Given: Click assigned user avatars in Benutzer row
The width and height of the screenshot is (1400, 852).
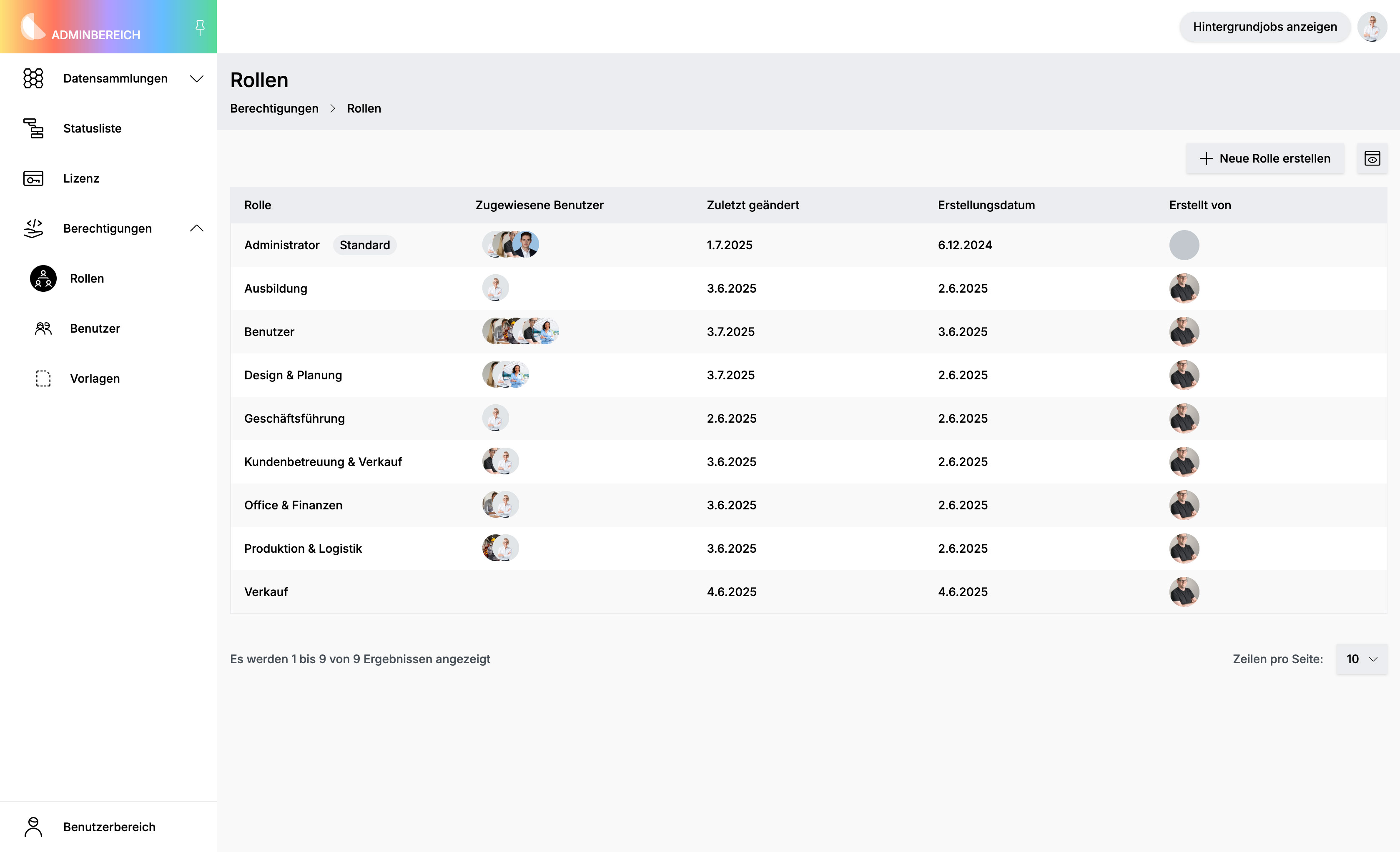Looking at the screenshot, I should click(520, 331).
